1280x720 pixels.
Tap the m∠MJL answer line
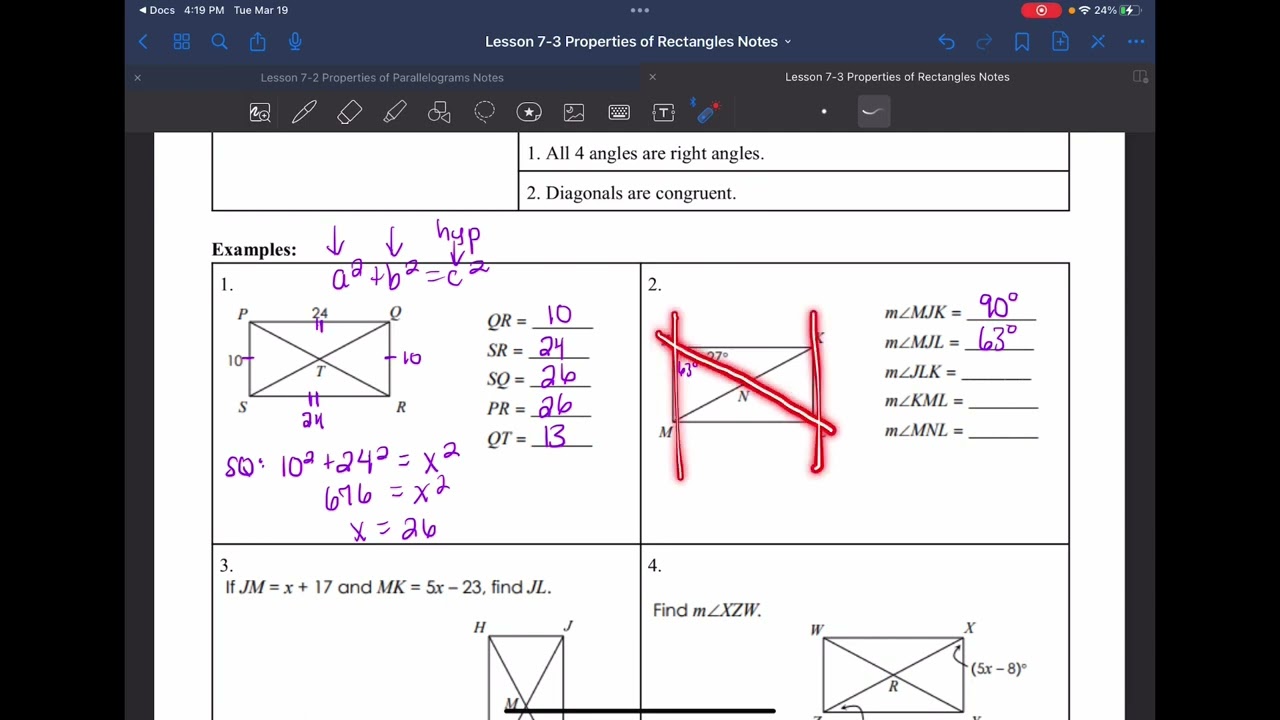(999, 339)
